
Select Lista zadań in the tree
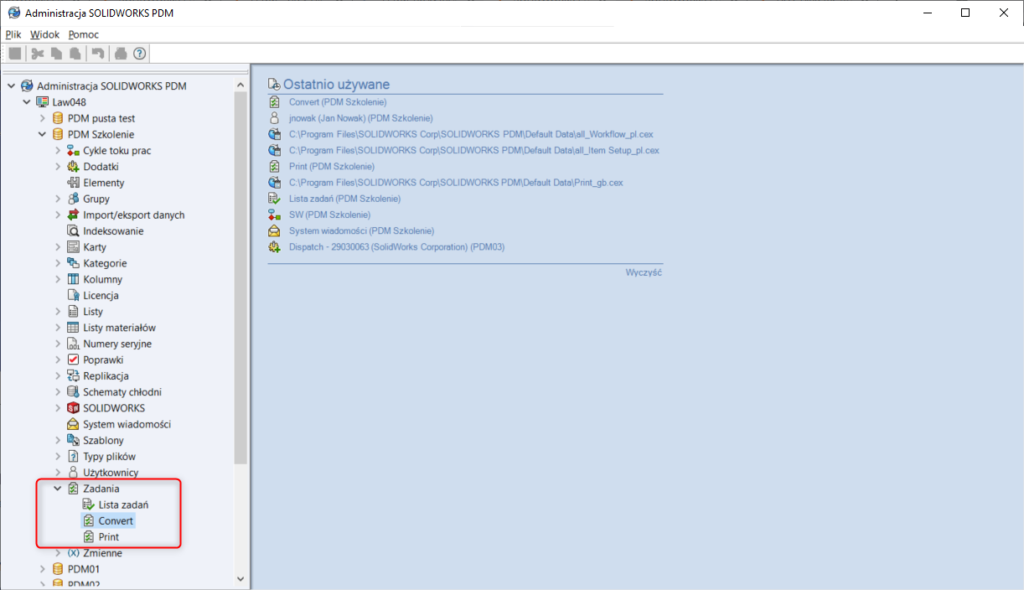click(123, 505)
